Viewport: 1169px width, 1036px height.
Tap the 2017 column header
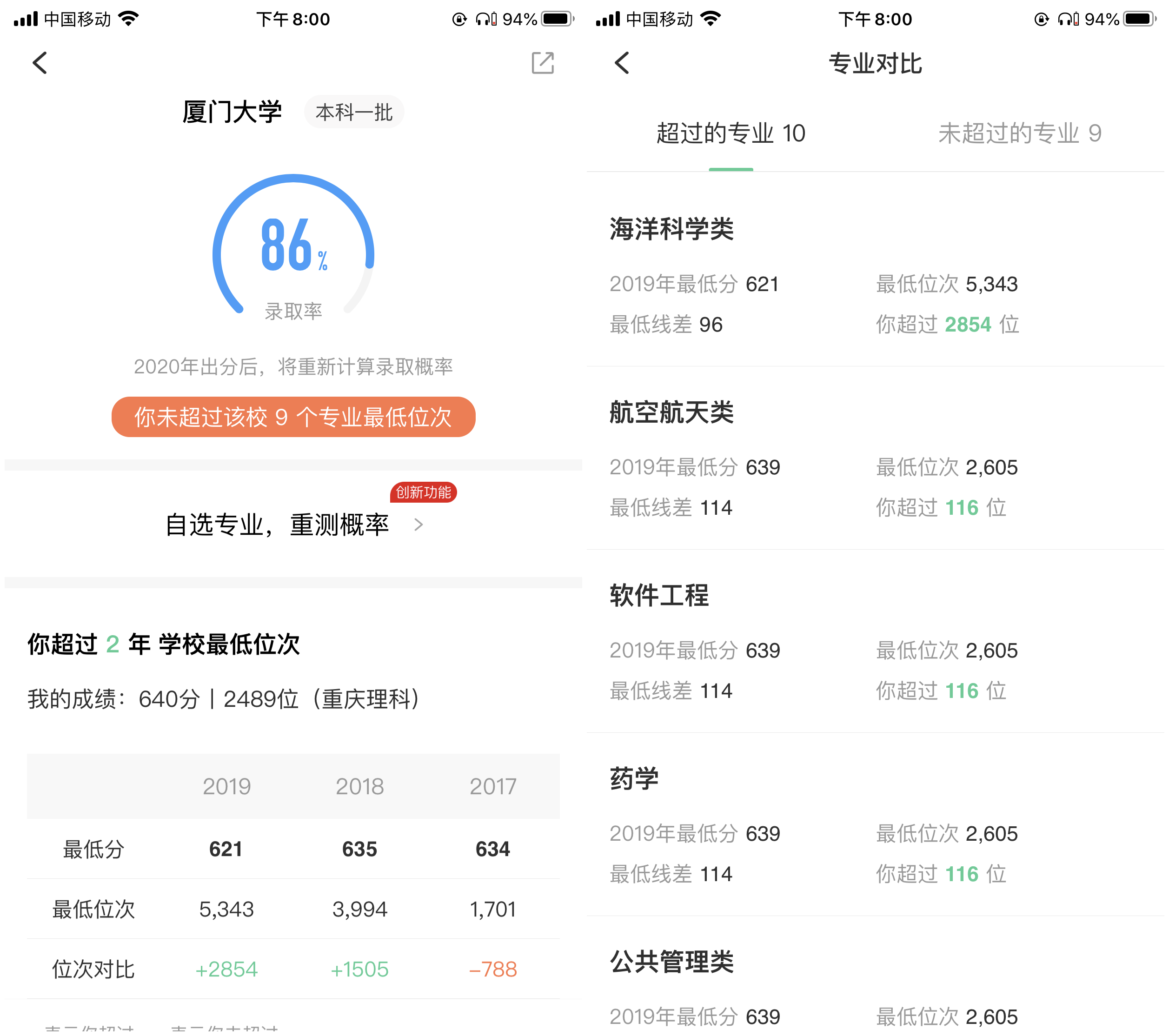493,787
